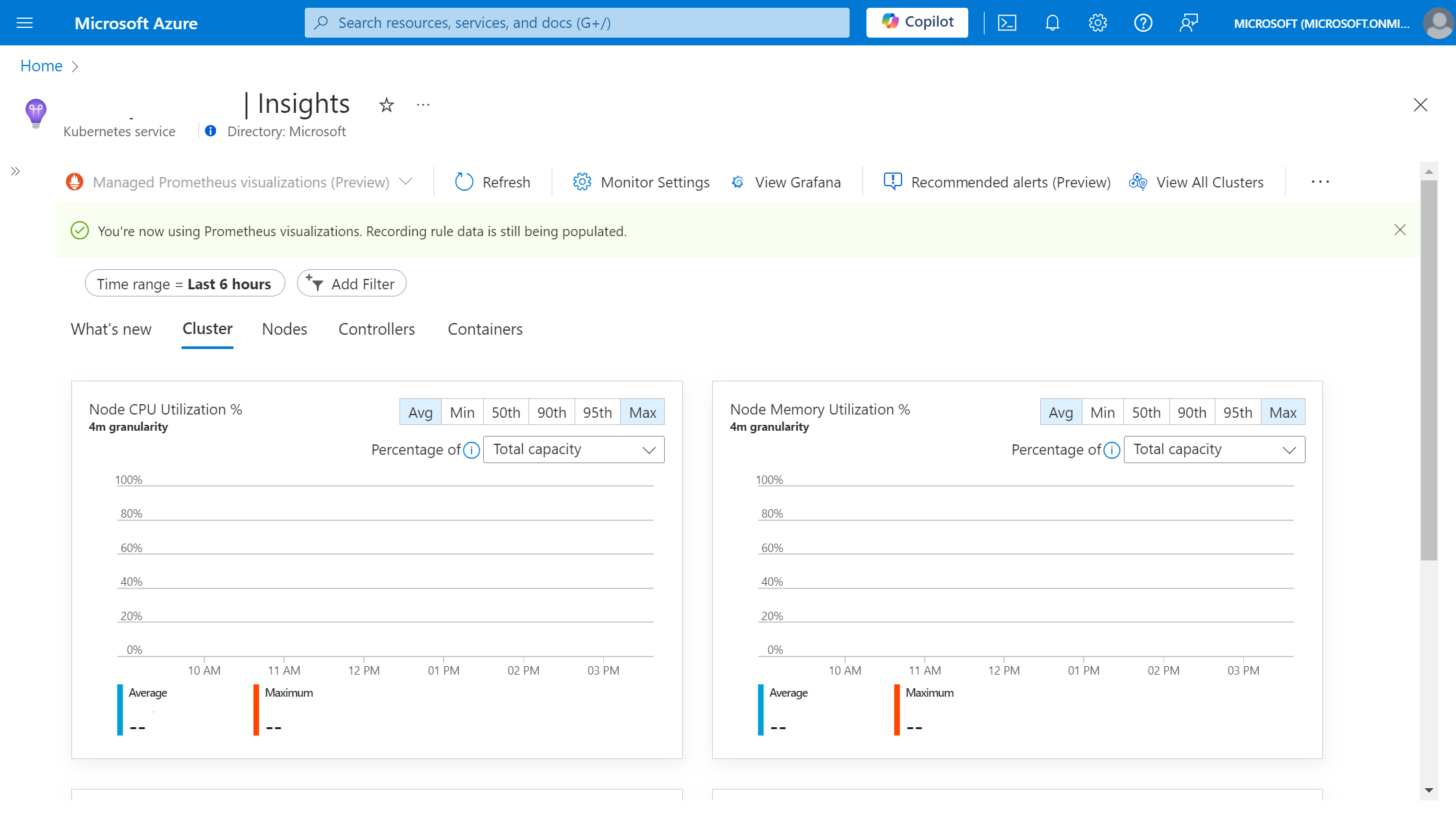
Task: Open Monitor Settings configuration panel
Action: coord(641,181)
